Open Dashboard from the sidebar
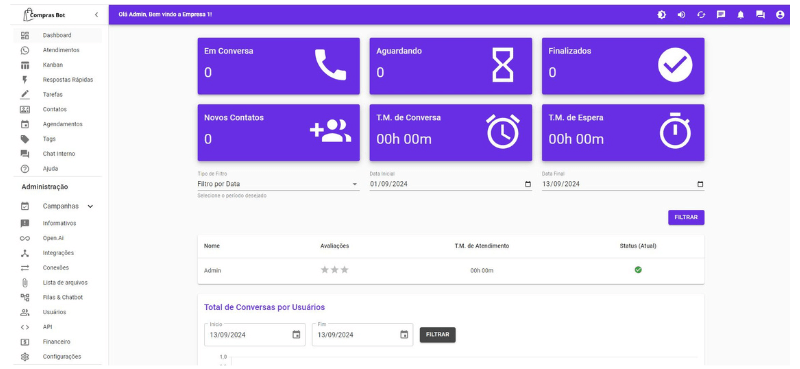Screen dimensions: 800x369 click(x=58, y=35)
